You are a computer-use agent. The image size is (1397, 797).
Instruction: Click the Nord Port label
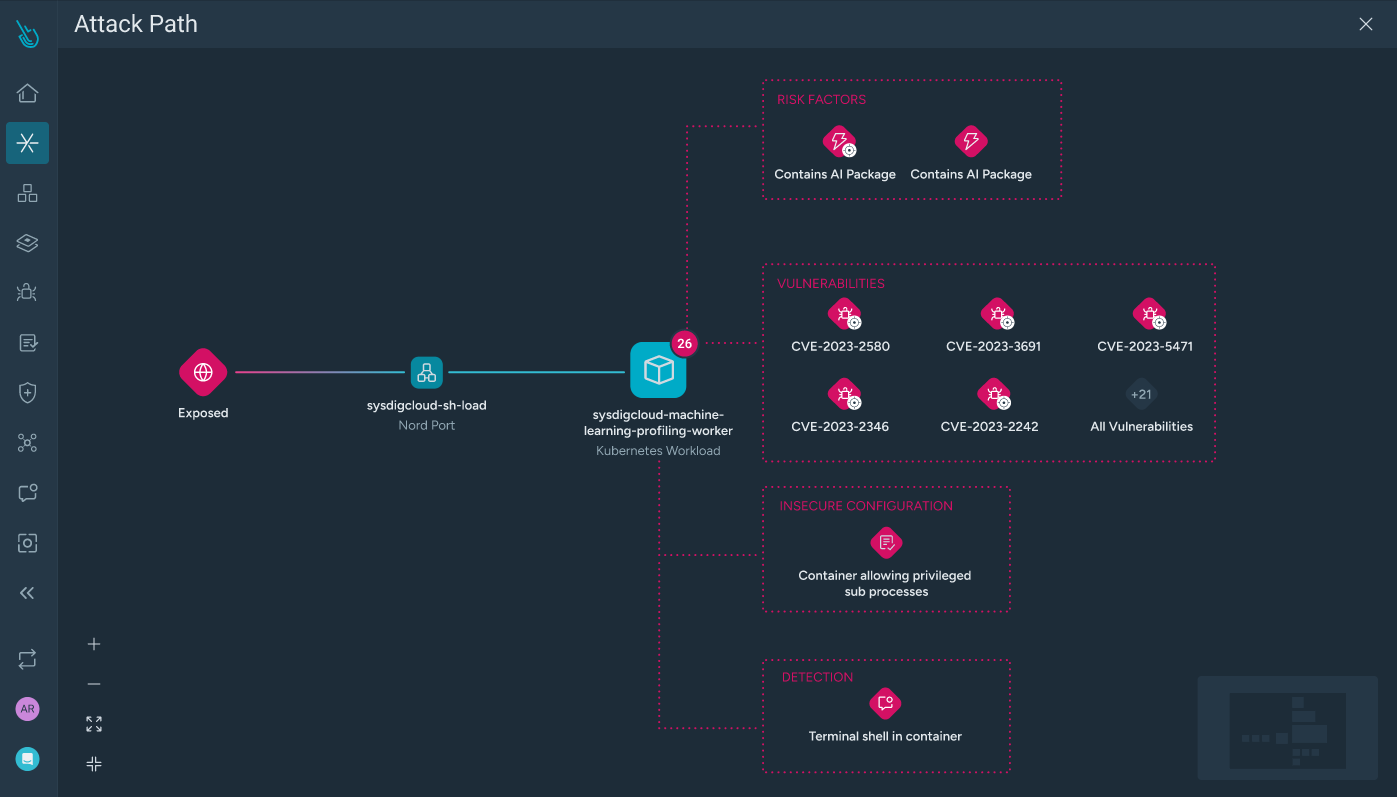tap(427, 425)
